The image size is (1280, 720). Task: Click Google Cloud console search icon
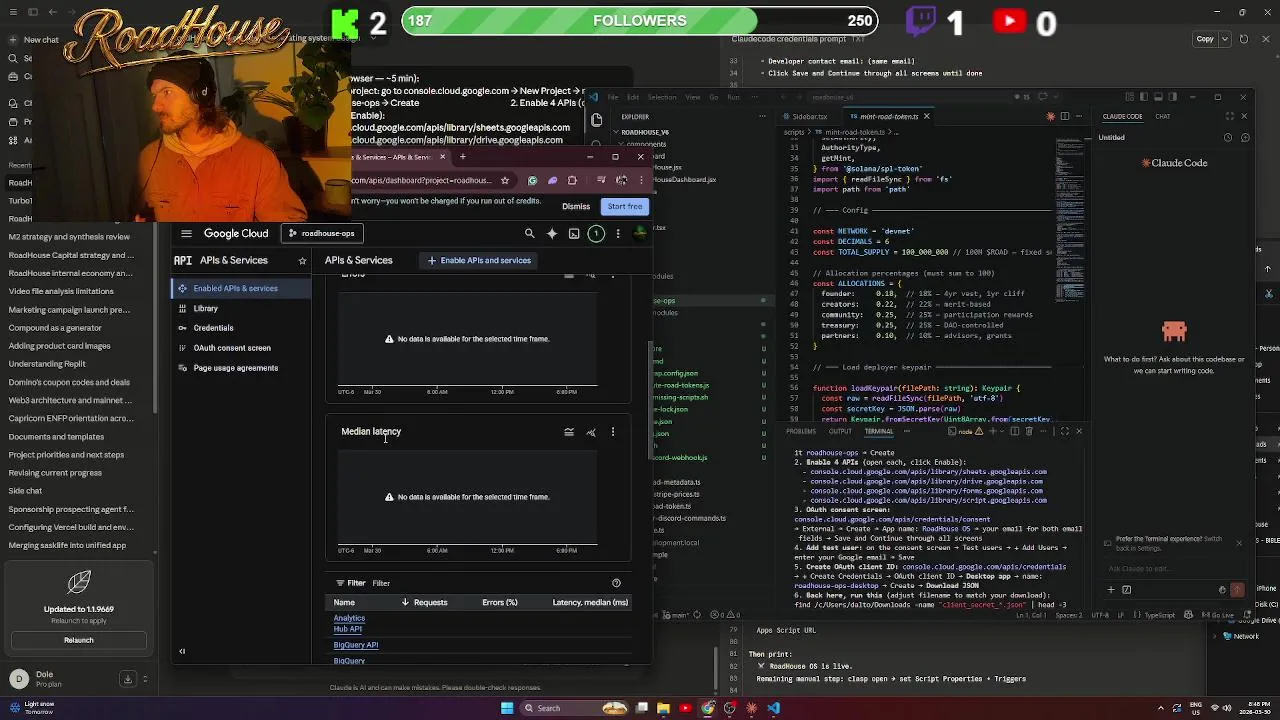coord(529,233)
